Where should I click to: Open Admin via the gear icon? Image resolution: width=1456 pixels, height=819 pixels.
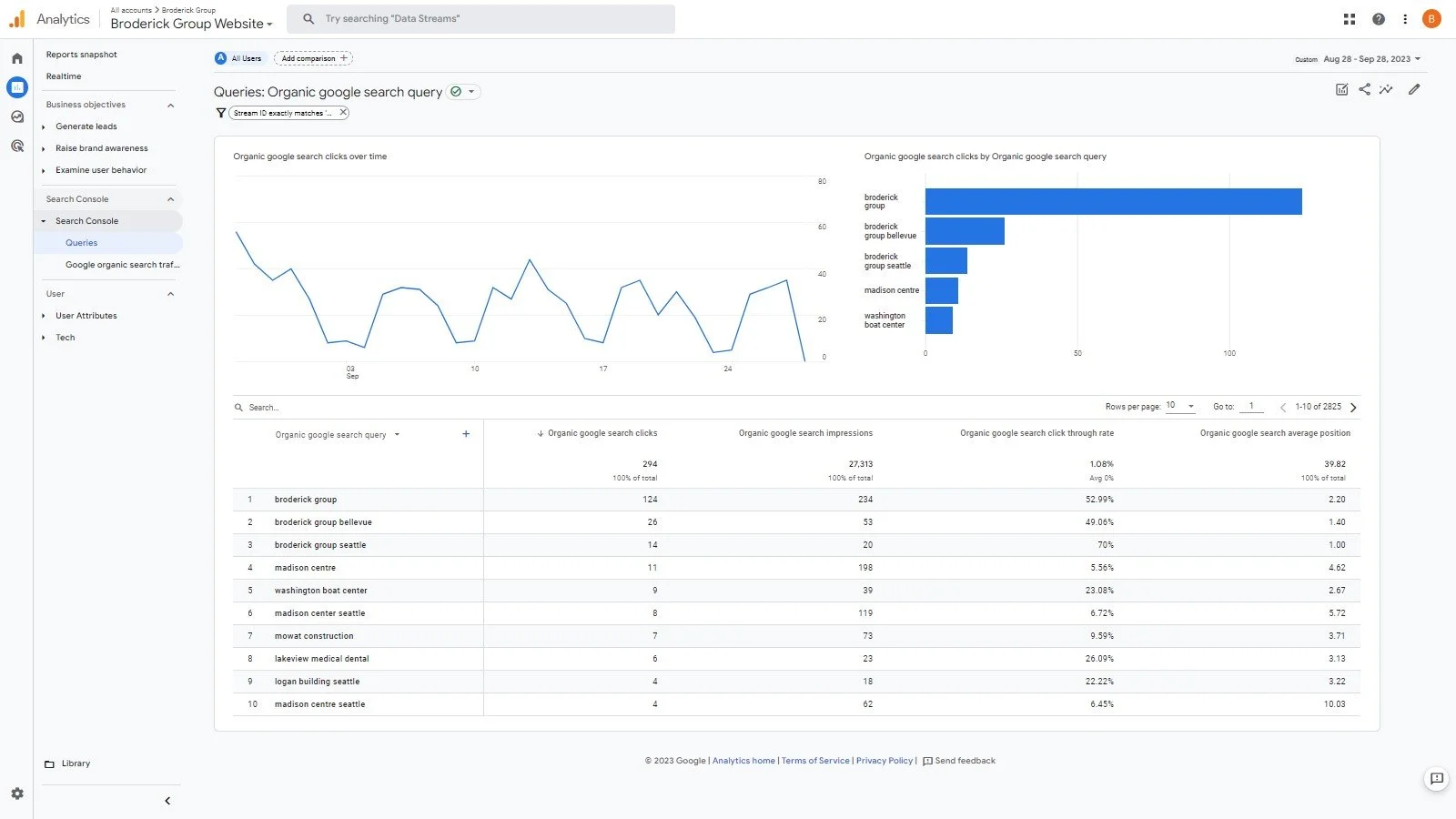(x=16, y=793)
